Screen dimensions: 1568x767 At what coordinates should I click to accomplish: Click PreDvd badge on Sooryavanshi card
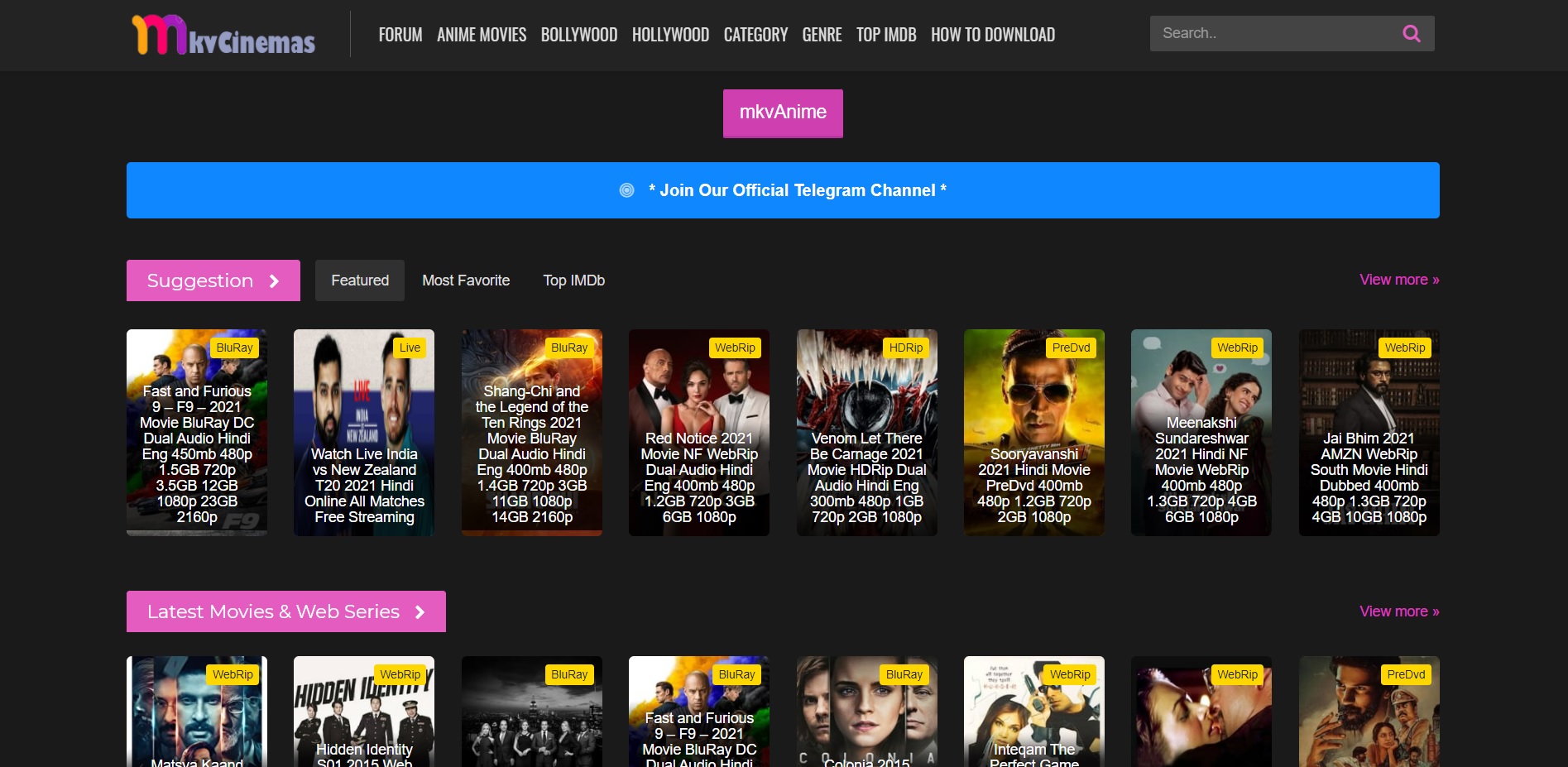click(1071, 348)
